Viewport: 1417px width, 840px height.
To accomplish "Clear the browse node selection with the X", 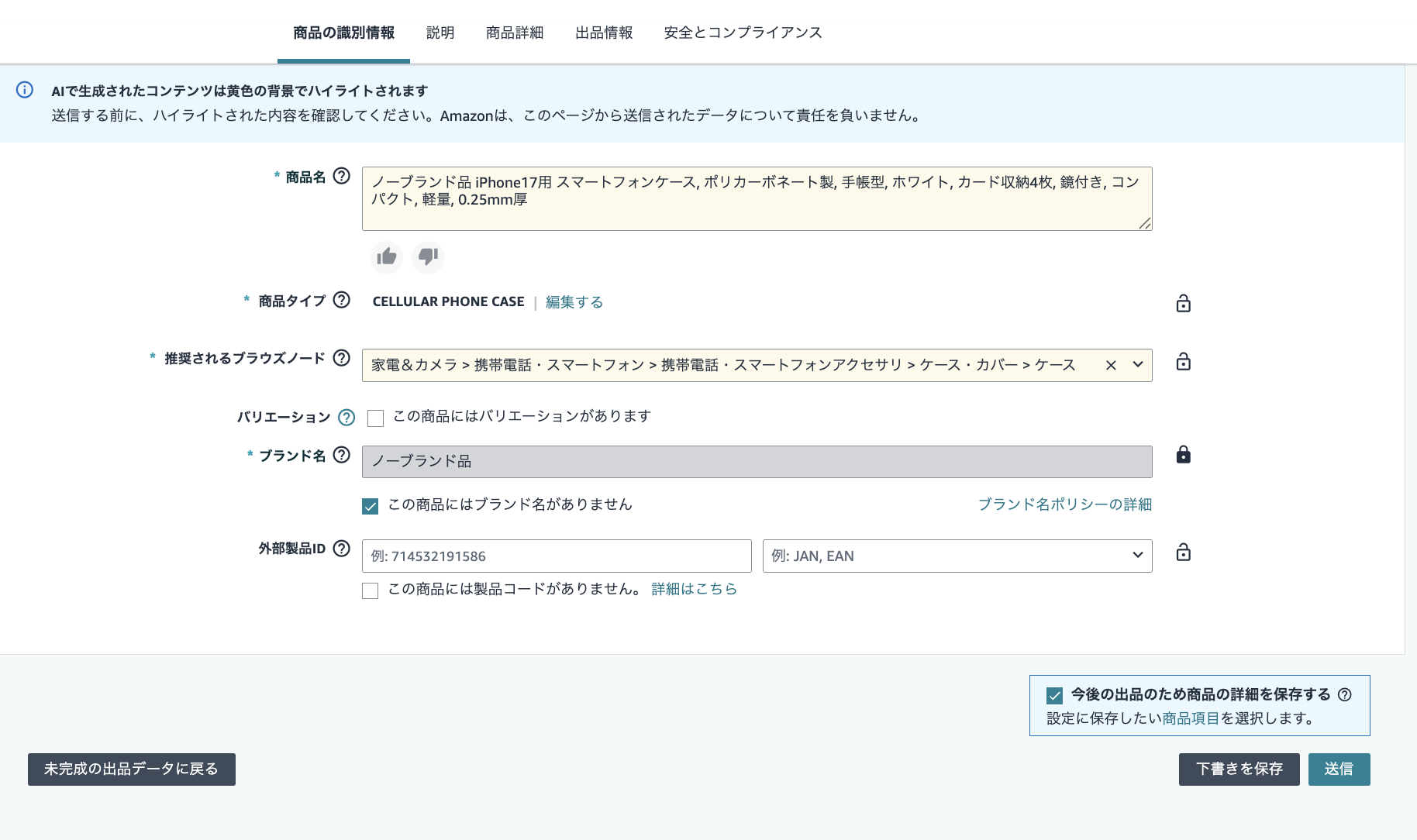I will [x=1111, y=365].
